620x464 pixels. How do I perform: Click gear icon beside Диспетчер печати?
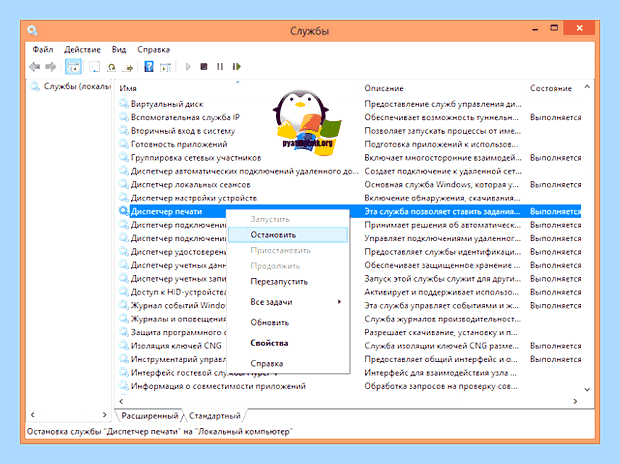click(124, 211)
